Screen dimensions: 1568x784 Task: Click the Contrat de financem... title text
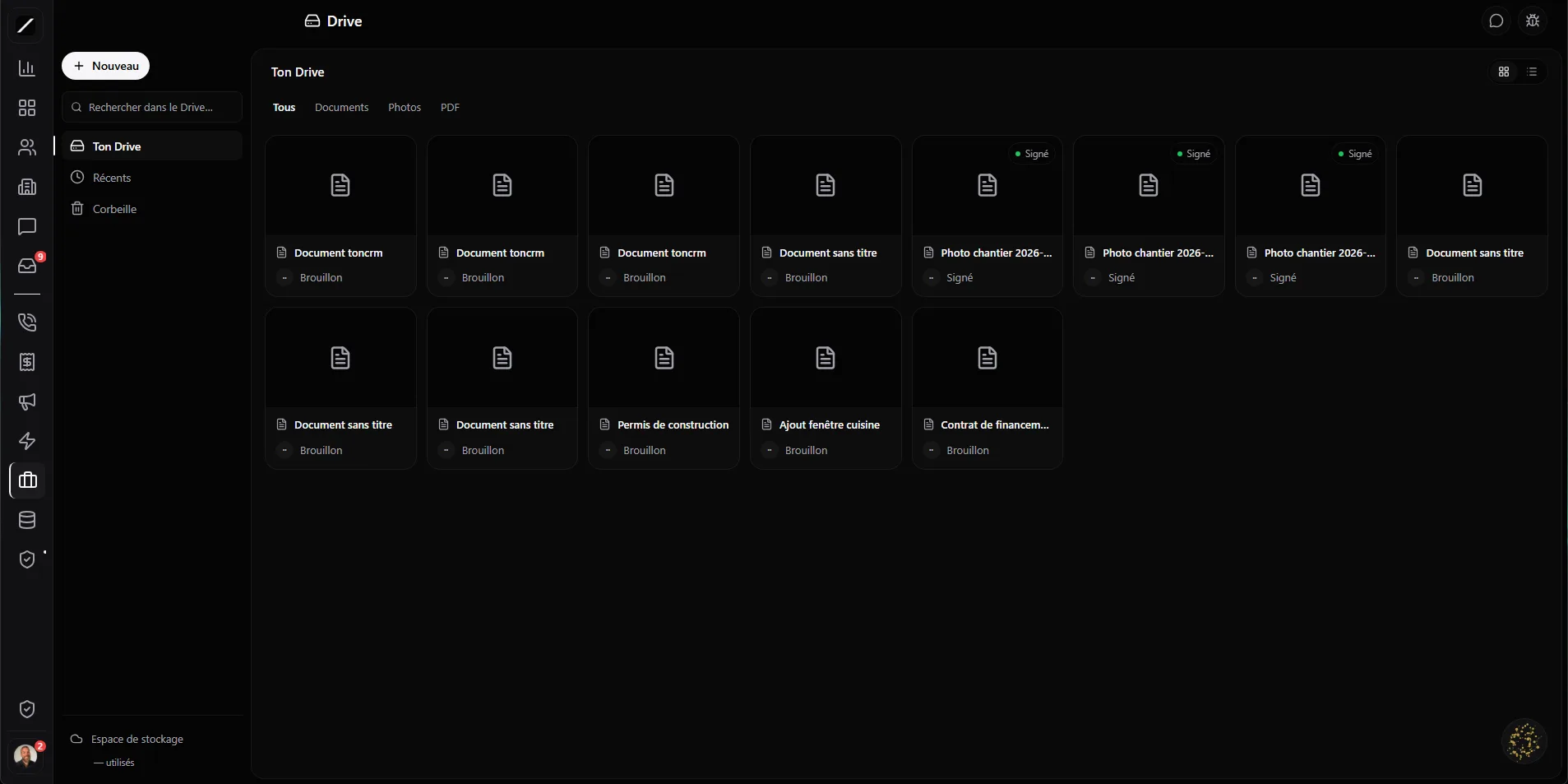[x=995, y=425]
